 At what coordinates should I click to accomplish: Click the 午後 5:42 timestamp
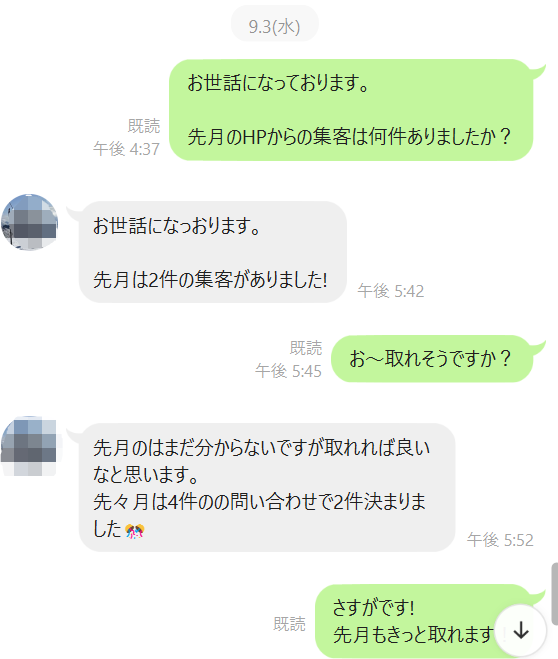(x=391, y=291)
